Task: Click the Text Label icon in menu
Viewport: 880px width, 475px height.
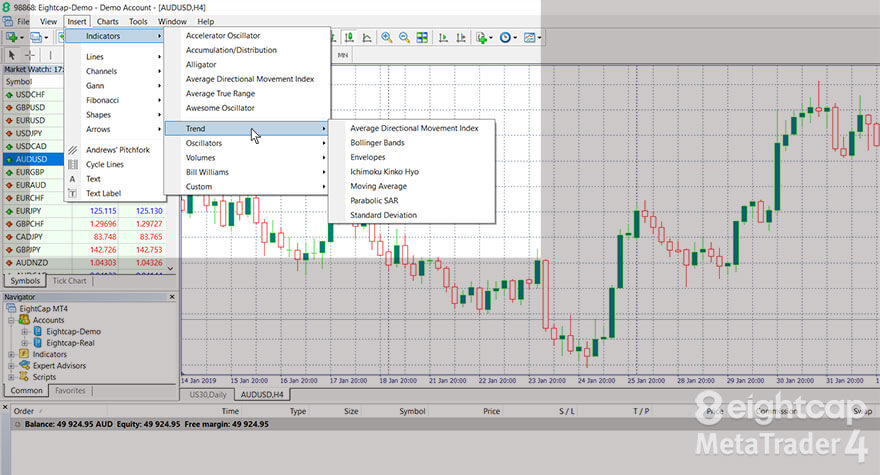Action: click(73, 194)
